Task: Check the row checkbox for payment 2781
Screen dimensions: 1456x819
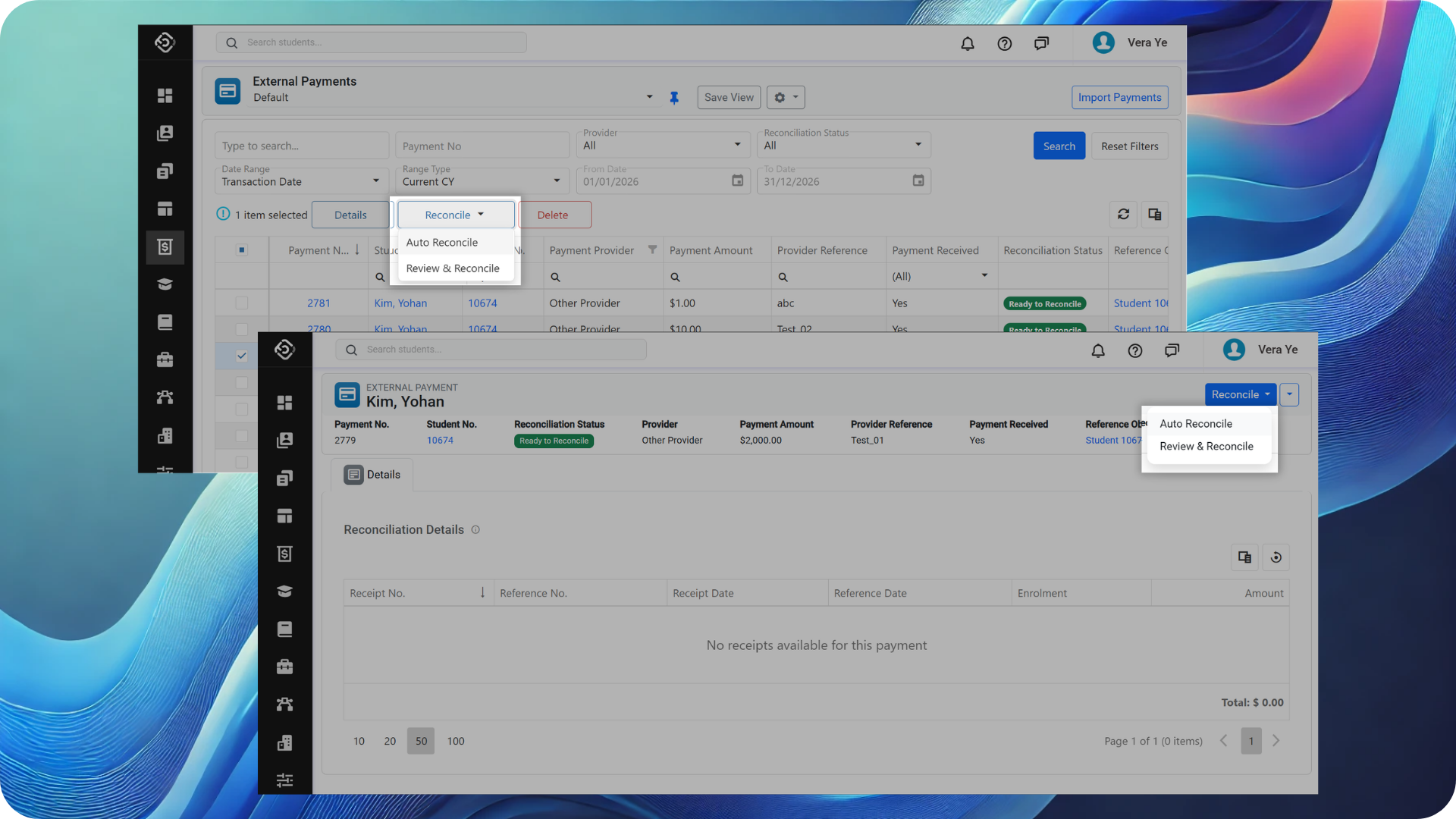Action: pyautogui.click(x=242, y=303)
